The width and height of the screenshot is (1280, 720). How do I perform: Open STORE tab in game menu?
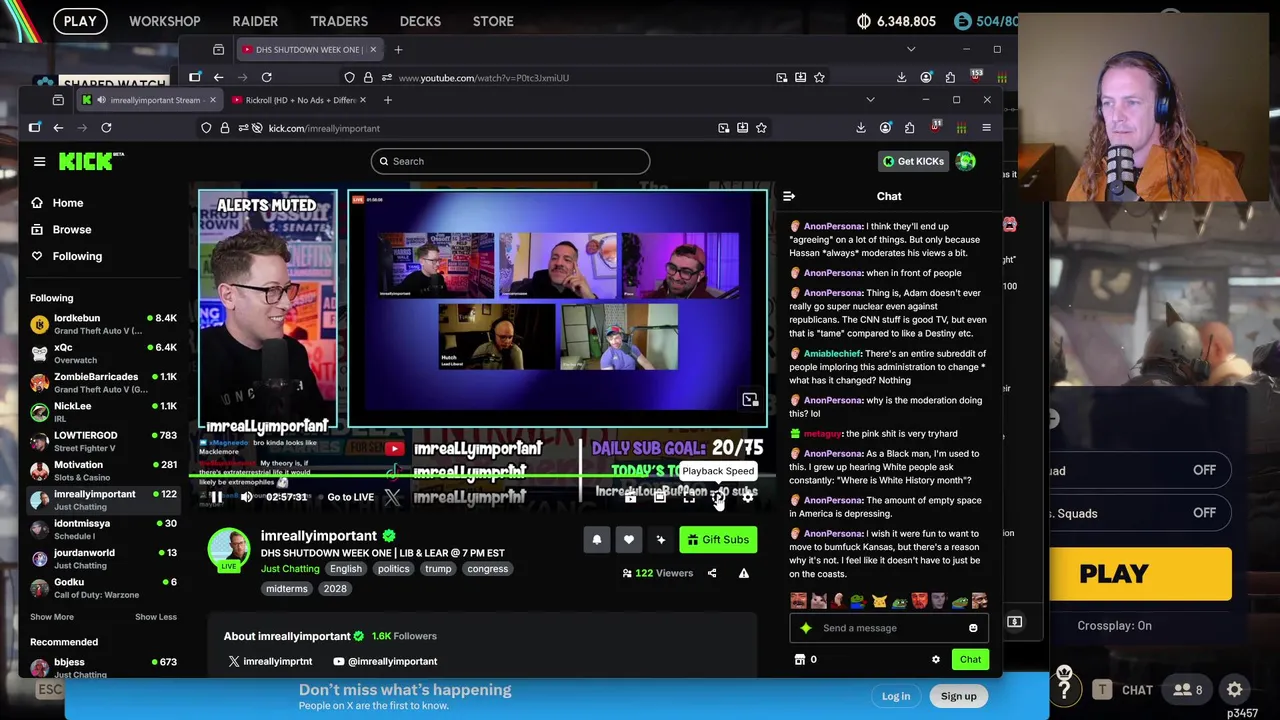(493, 21)
